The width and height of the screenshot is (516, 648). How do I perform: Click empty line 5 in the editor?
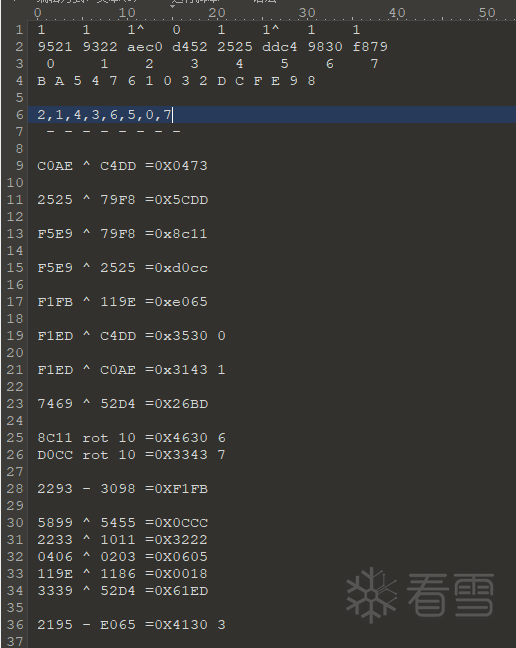272,98
